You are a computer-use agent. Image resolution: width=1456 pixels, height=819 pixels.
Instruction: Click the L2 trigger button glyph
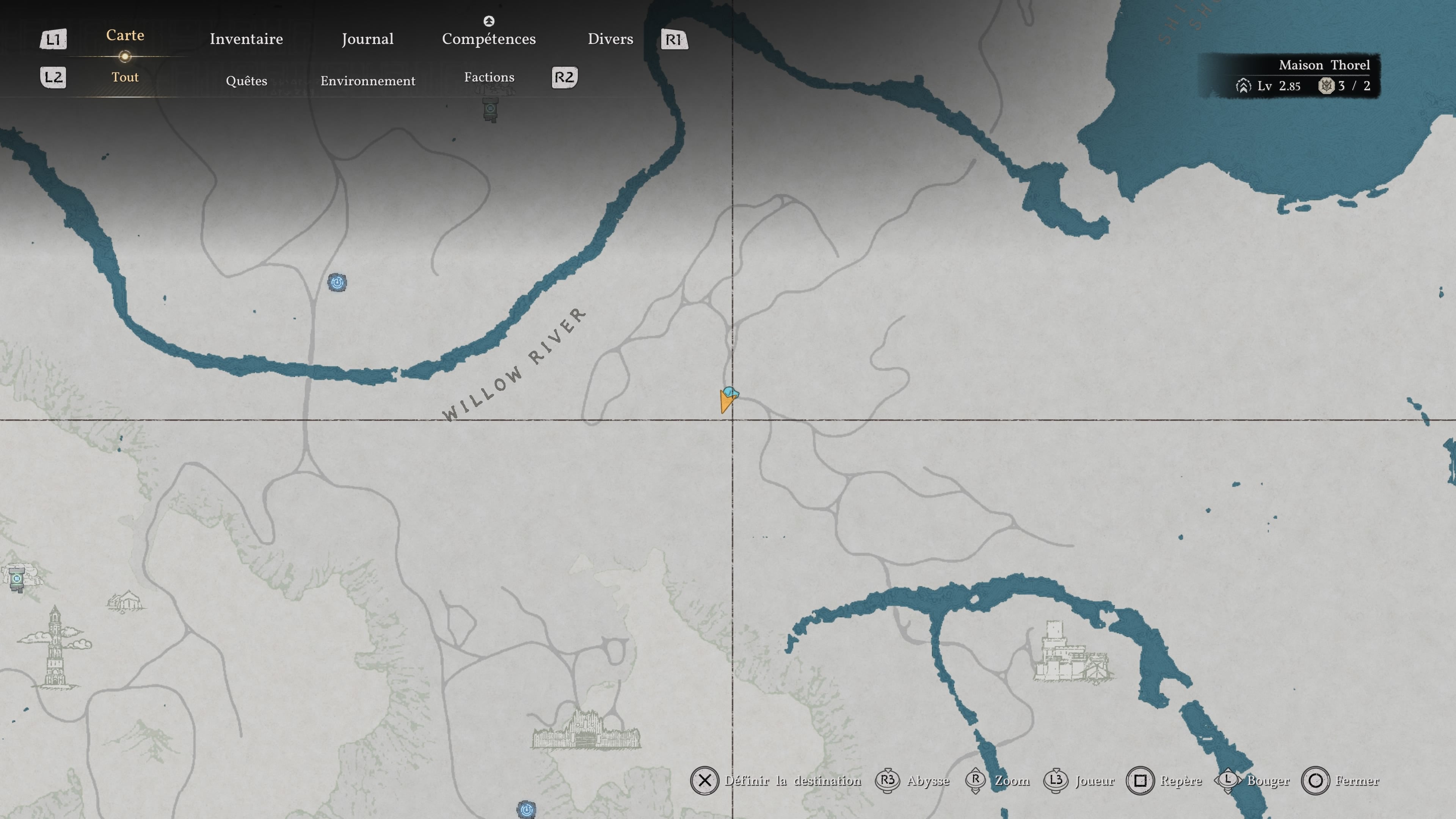pos(53,77)
